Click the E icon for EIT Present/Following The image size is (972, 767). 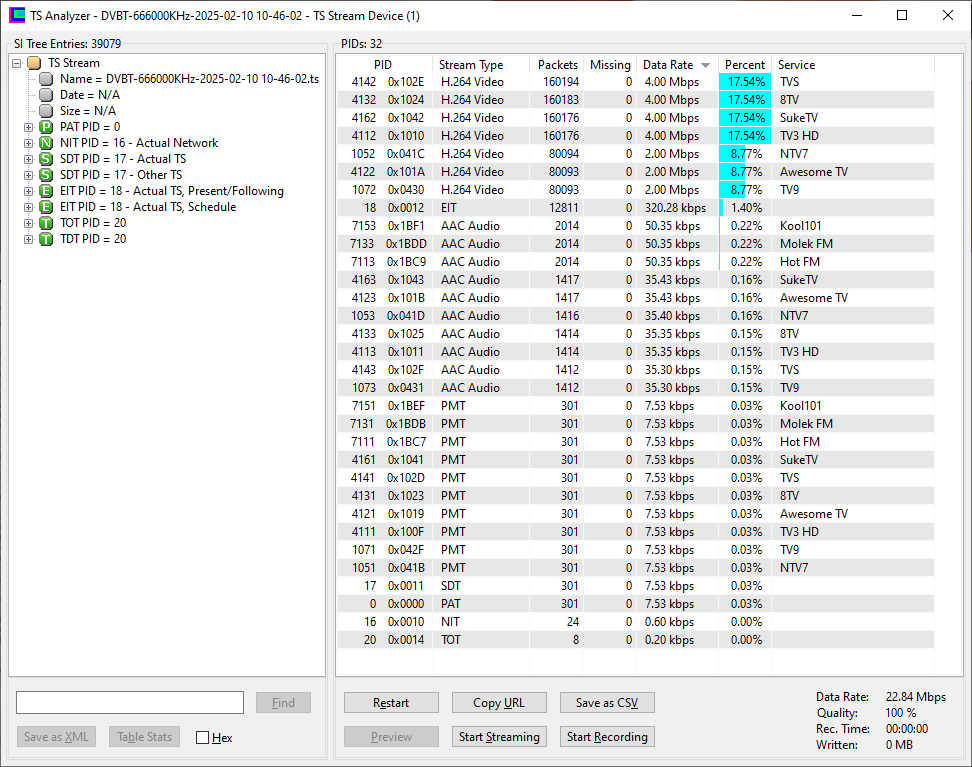[46, 191]
